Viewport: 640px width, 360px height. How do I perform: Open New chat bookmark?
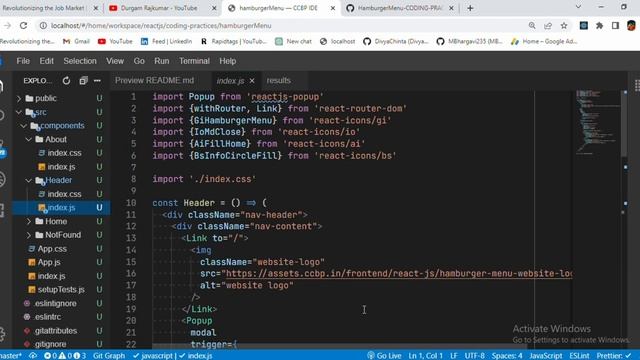[x=293, y=41]
